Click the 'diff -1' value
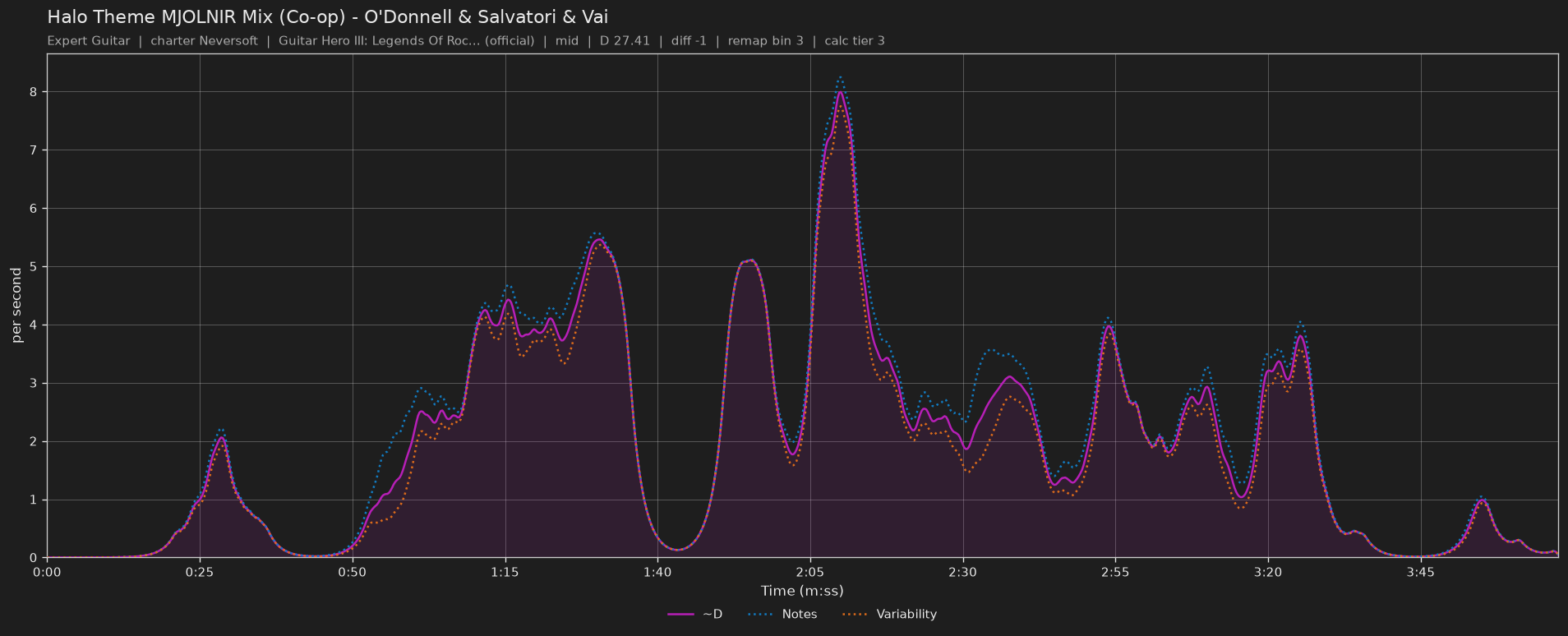Viewport: 1568px width, 636px height. (x=689, y=41)
